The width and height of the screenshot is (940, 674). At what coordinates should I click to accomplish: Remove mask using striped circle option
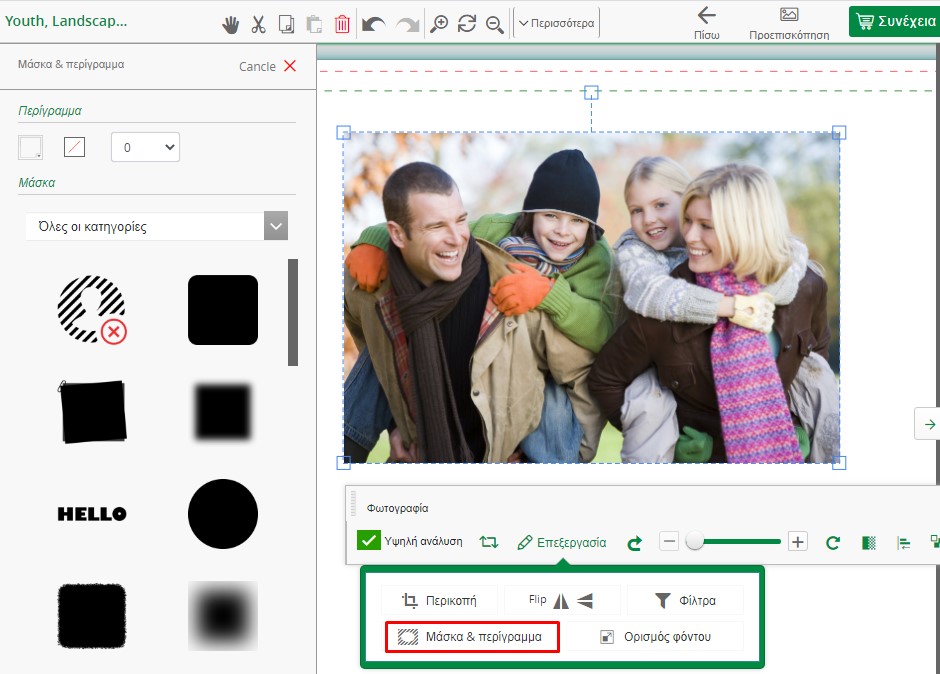[x=92, y=310]
